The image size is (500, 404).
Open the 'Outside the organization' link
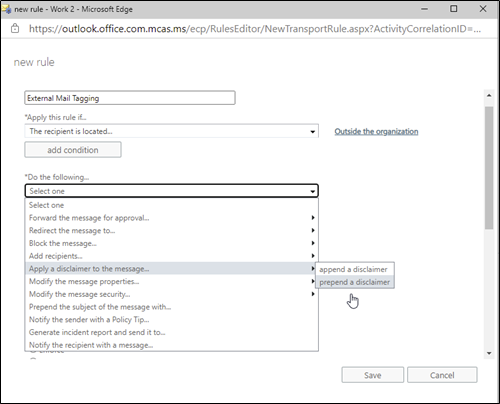[x=376, y=131]
